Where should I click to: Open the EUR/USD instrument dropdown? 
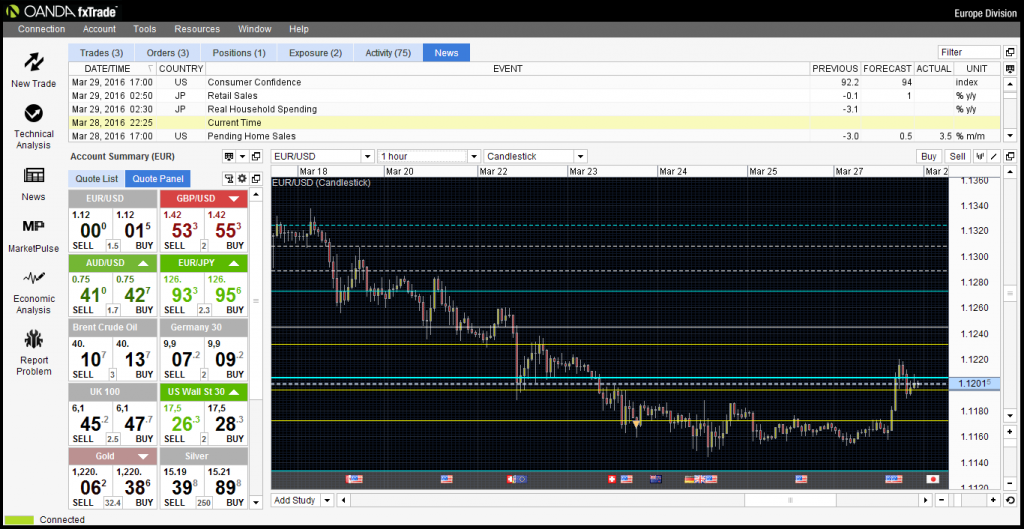pyautogui.click(x=368, y=157)
